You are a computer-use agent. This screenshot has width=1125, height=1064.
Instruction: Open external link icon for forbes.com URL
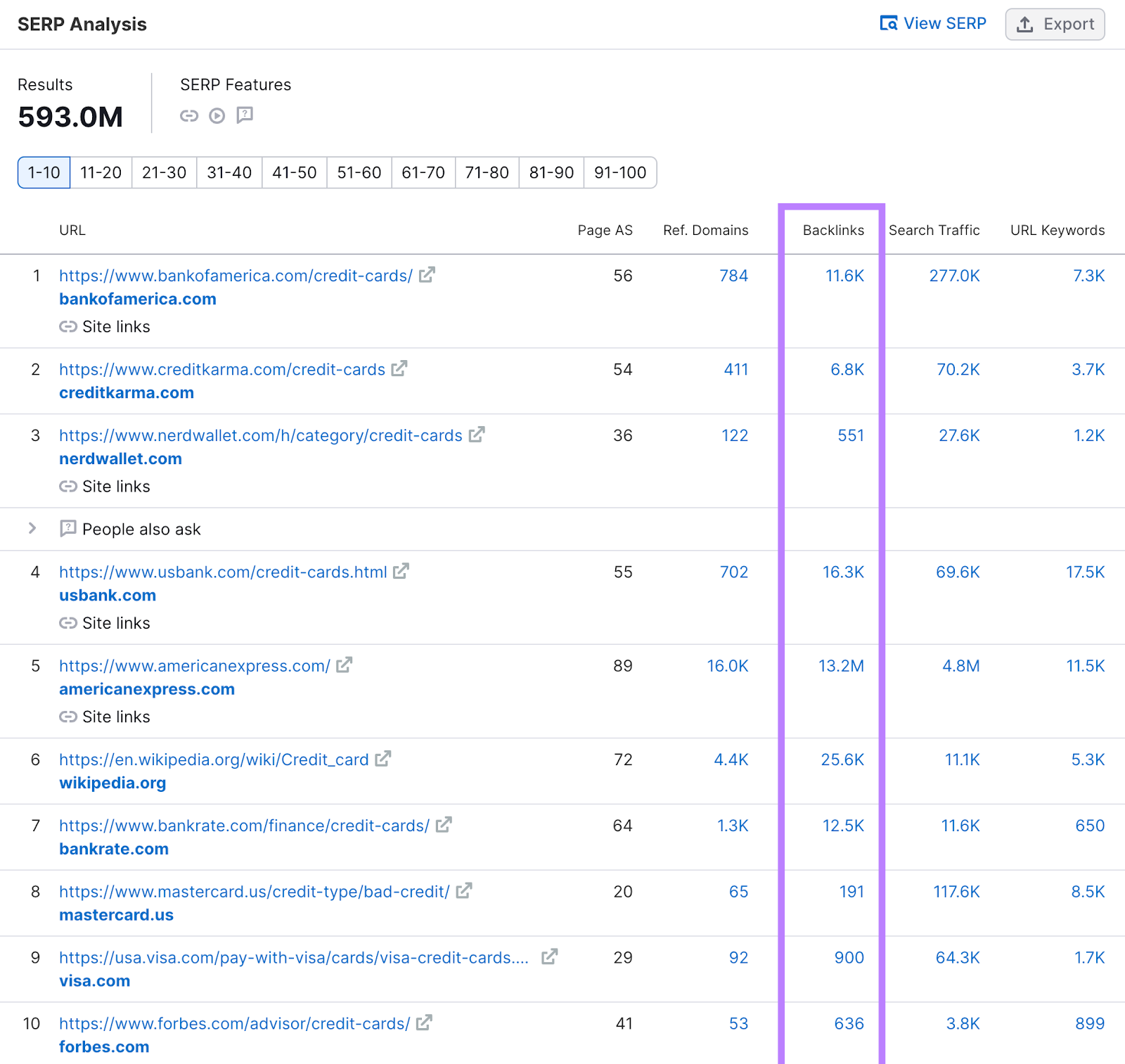pyautogui.click(x=424, y=1023)
